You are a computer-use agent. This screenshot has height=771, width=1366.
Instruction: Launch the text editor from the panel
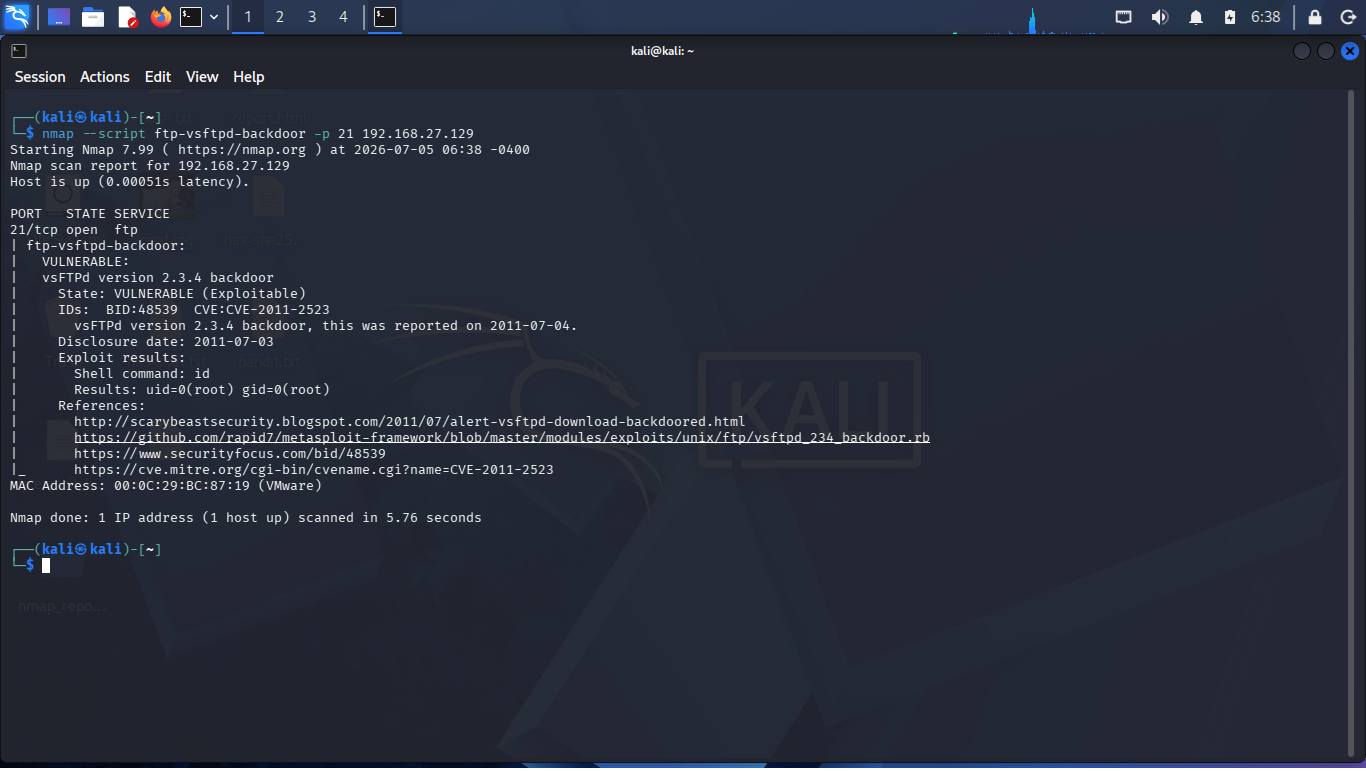[x=127, y=17]
